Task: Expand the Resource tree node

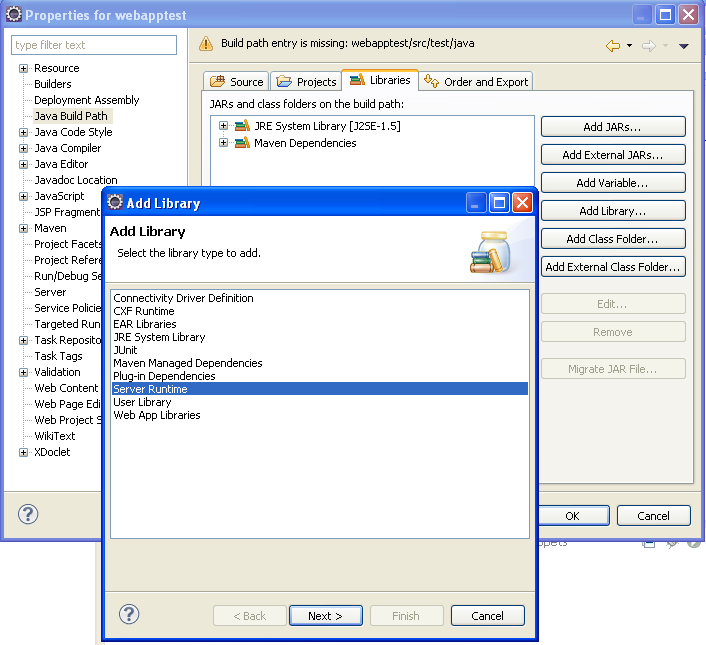Action: [23, 68]
